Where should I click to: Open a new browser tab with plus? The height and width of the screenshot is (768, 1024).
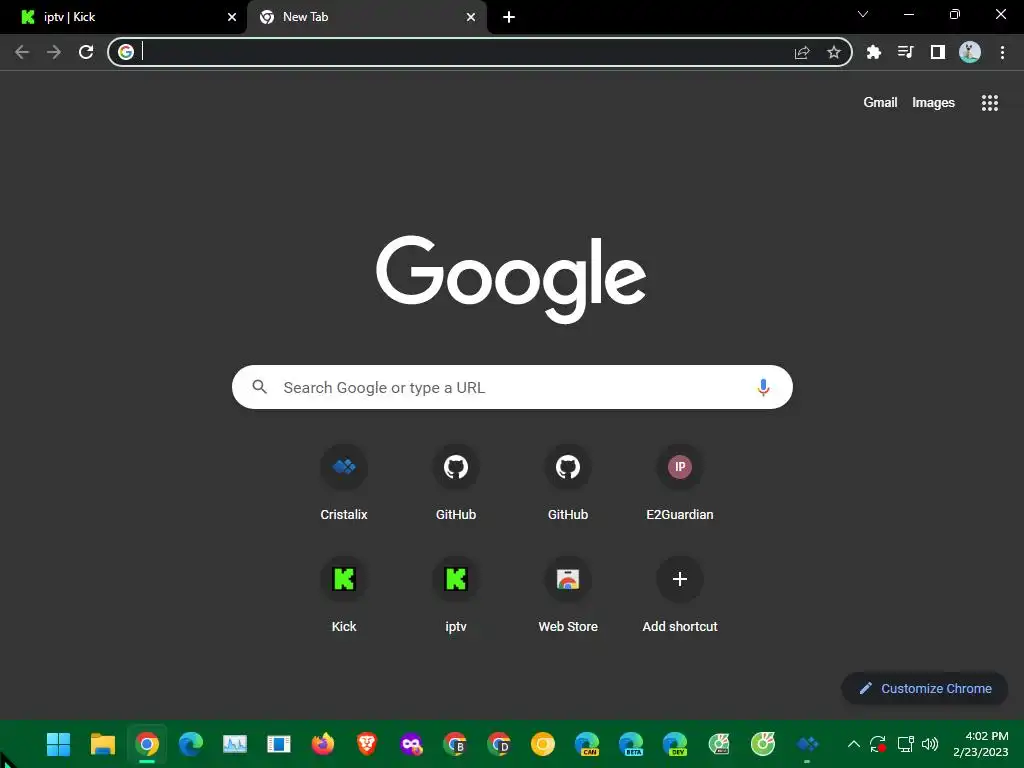point(509,17)
